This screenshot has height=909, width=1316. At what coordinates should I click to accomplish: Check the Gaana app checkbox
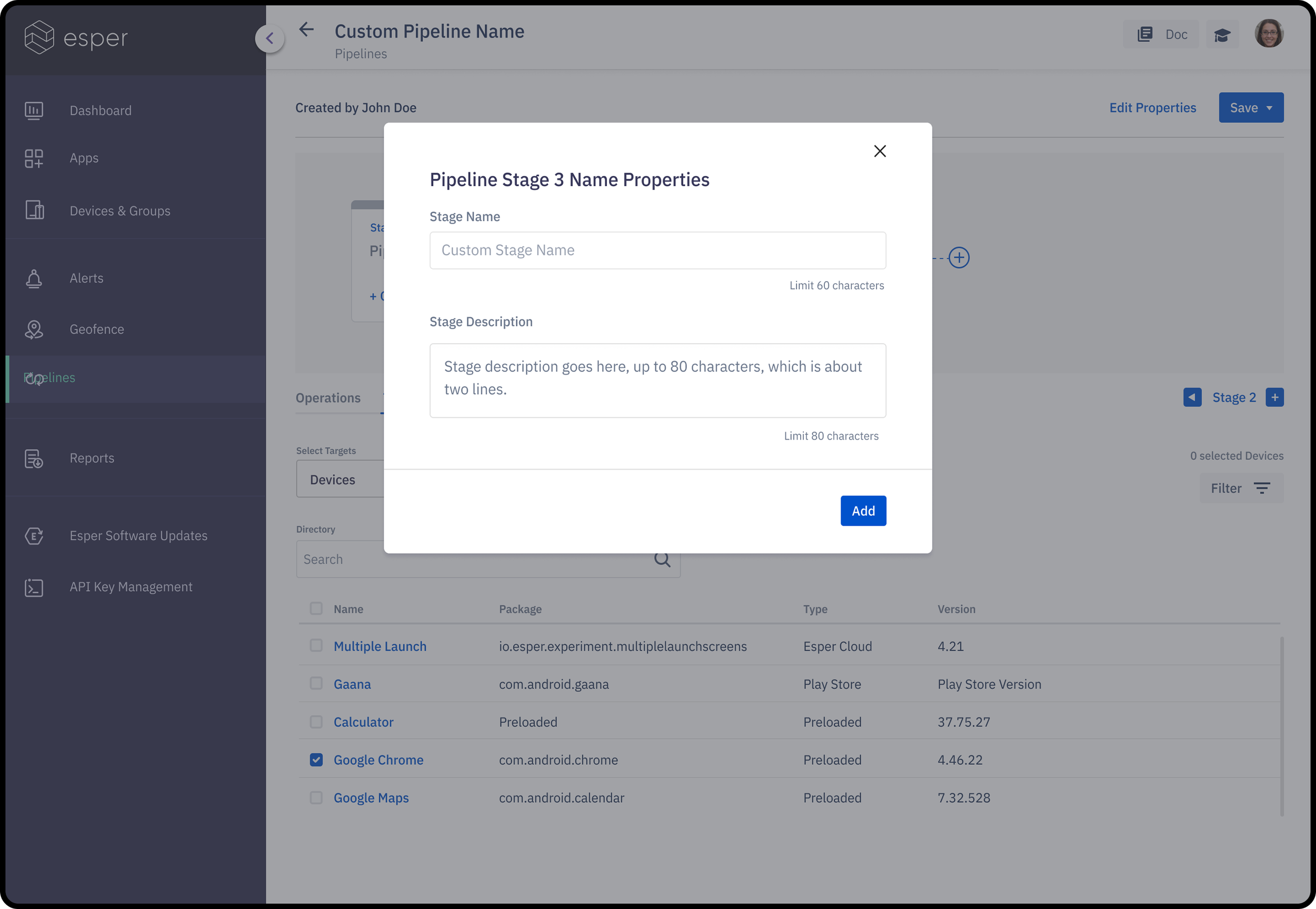click(x=316, y=683)
